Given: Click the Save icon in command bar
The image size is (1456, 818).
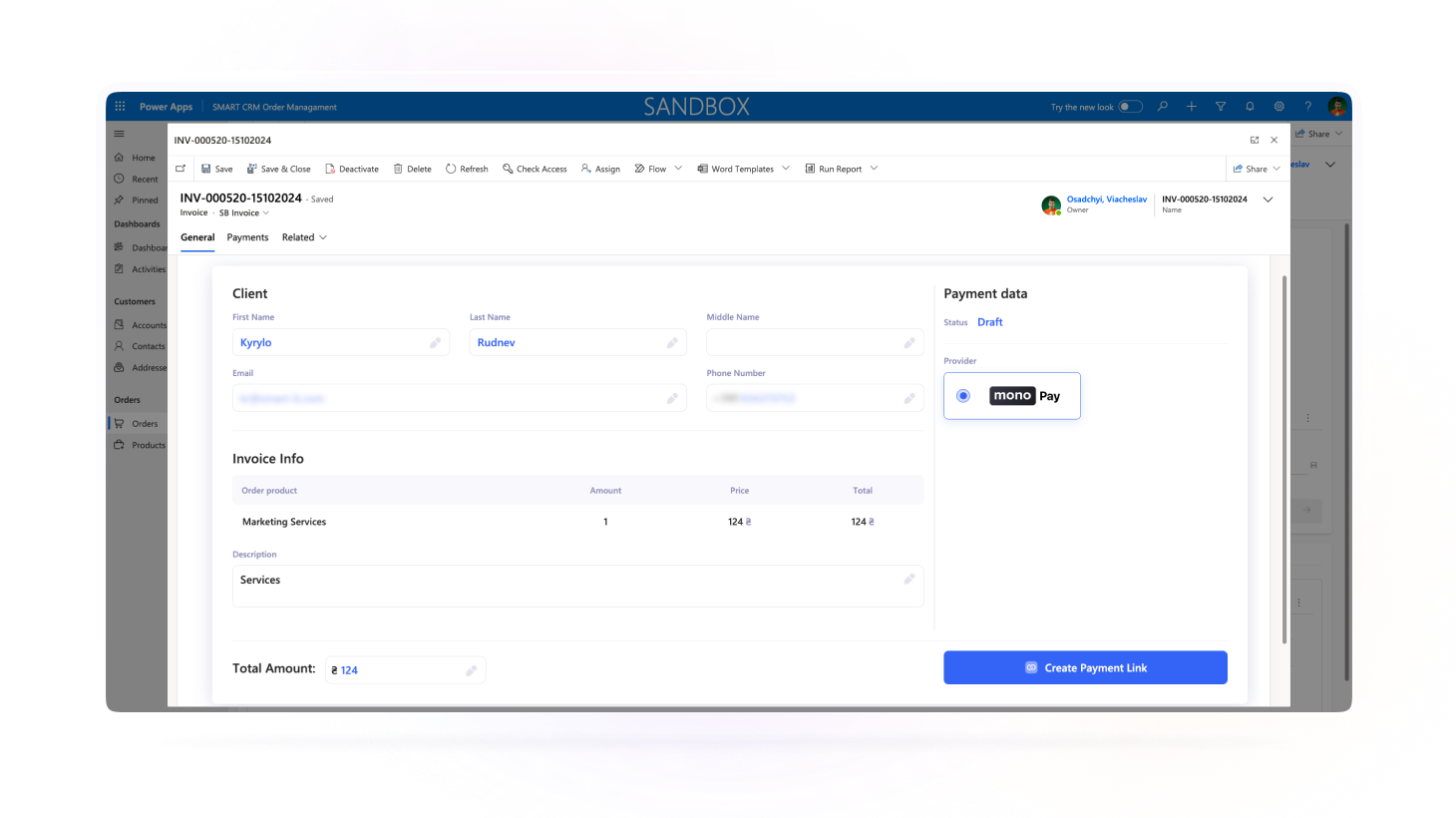Looking at the screenshot, I should pyautogui.click(x=206, y=169).
